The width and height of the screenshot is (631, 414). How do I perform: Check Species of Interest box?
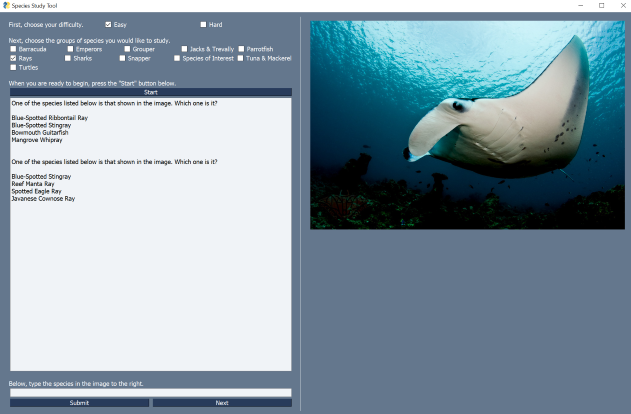click(177, 58)
